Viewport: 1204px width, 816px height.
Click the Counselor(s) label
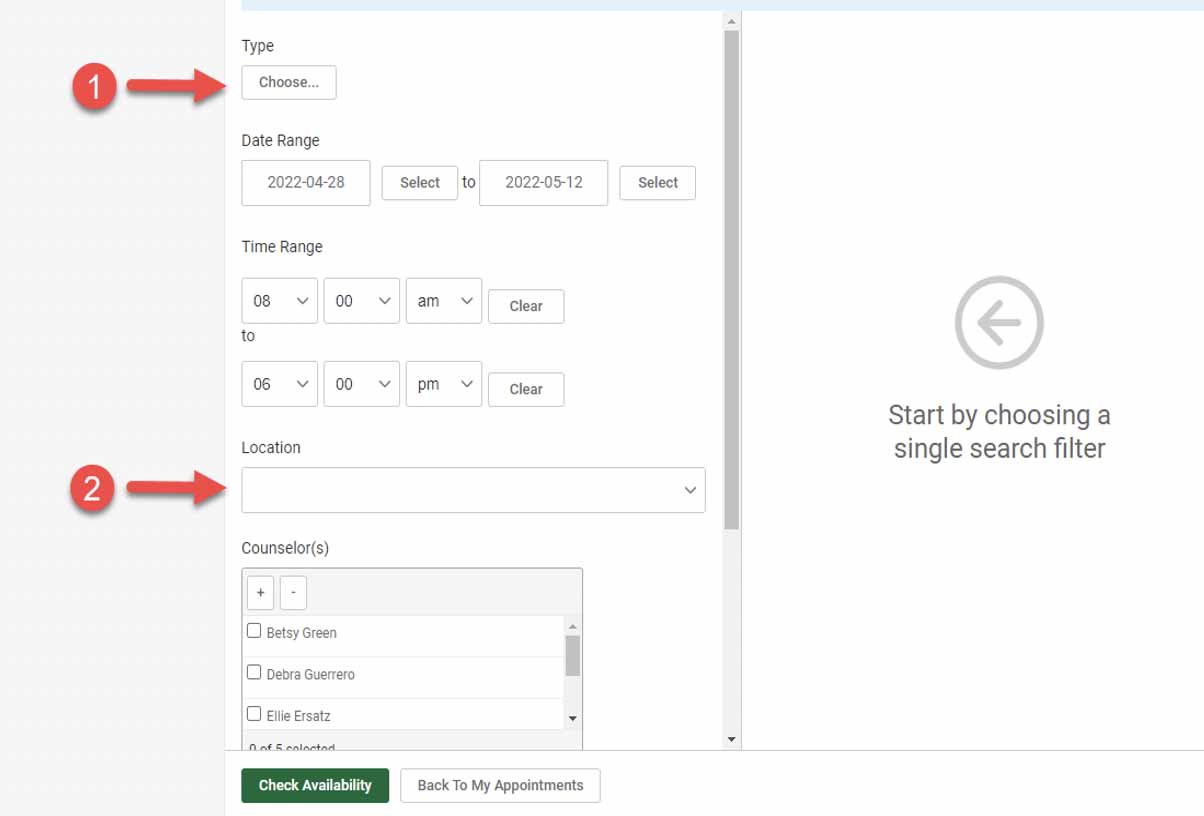tap(285, 548)
